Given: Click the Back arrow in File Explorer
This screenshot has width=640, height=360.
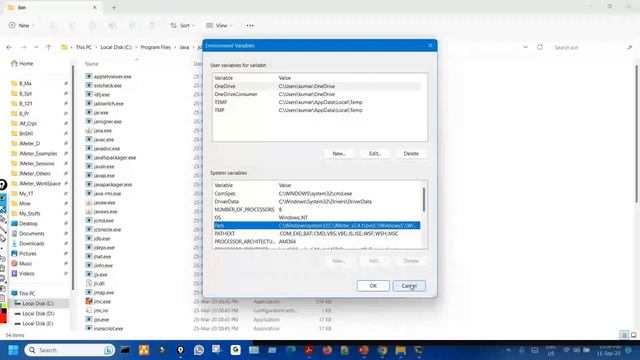Looking at the screenshot, I should (9, 47).
